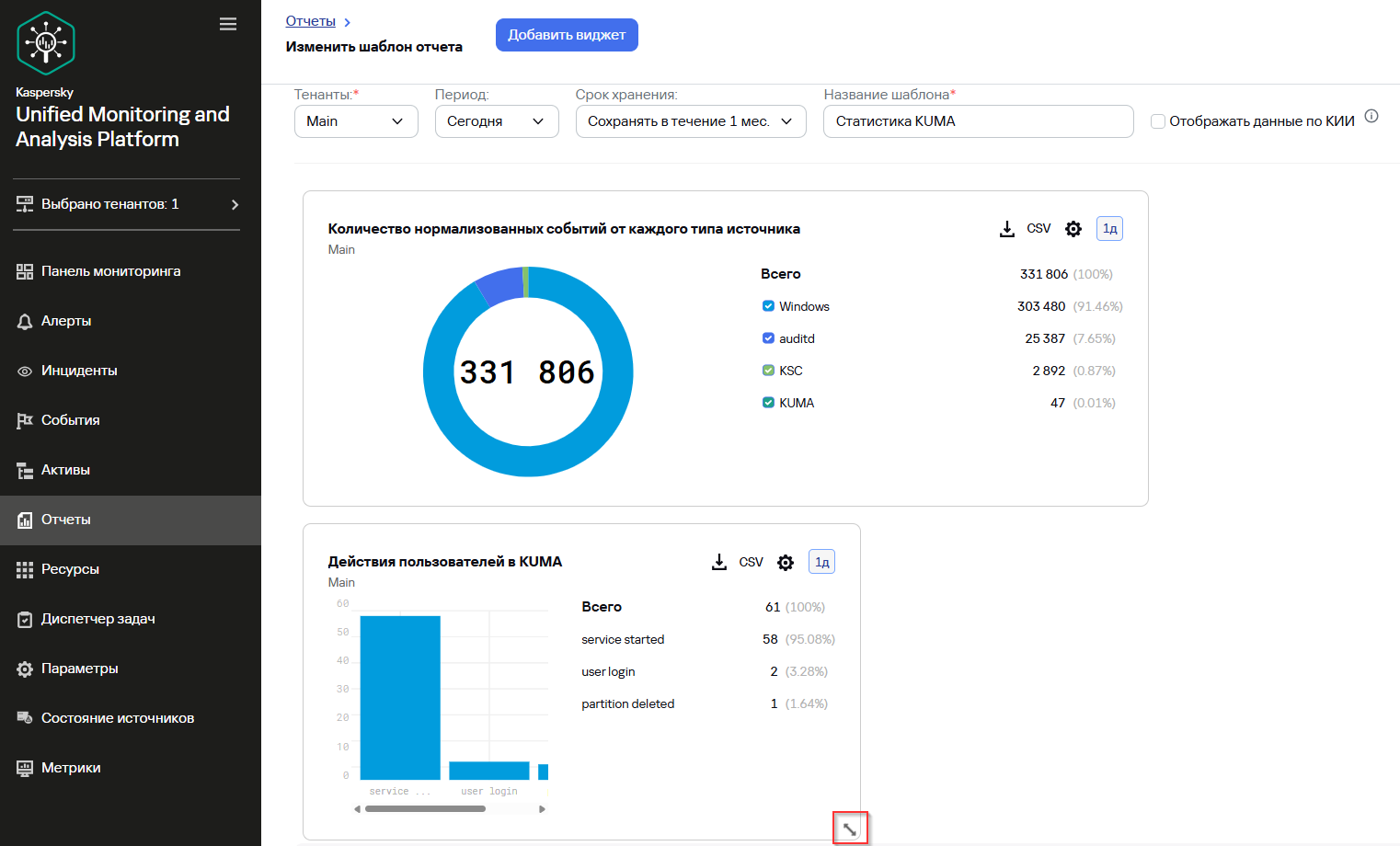The image size is (1400, 846).
Task: Click the Метрики monitor icon
Action: [25, 768]
